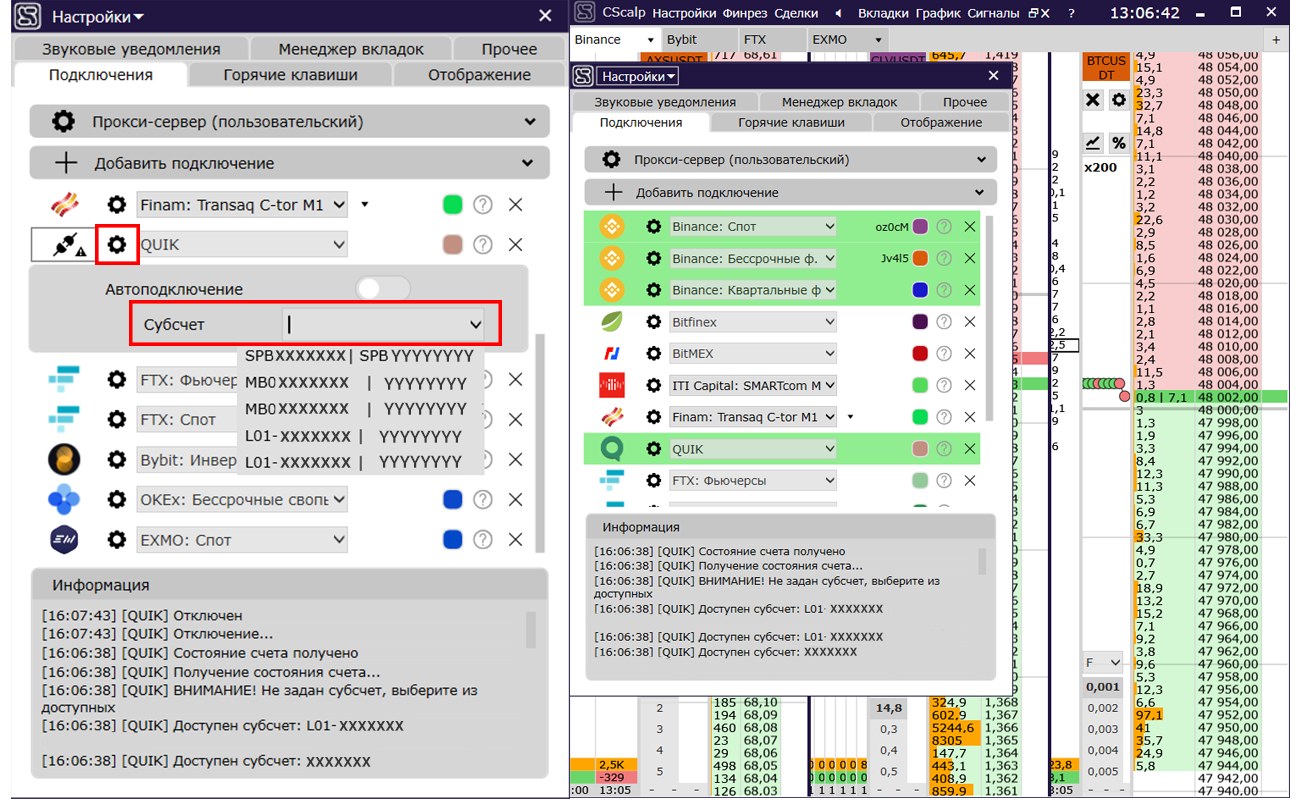Click the x200 label under BTCUSDT
1300x800 pixels.
coord(1100,167)
